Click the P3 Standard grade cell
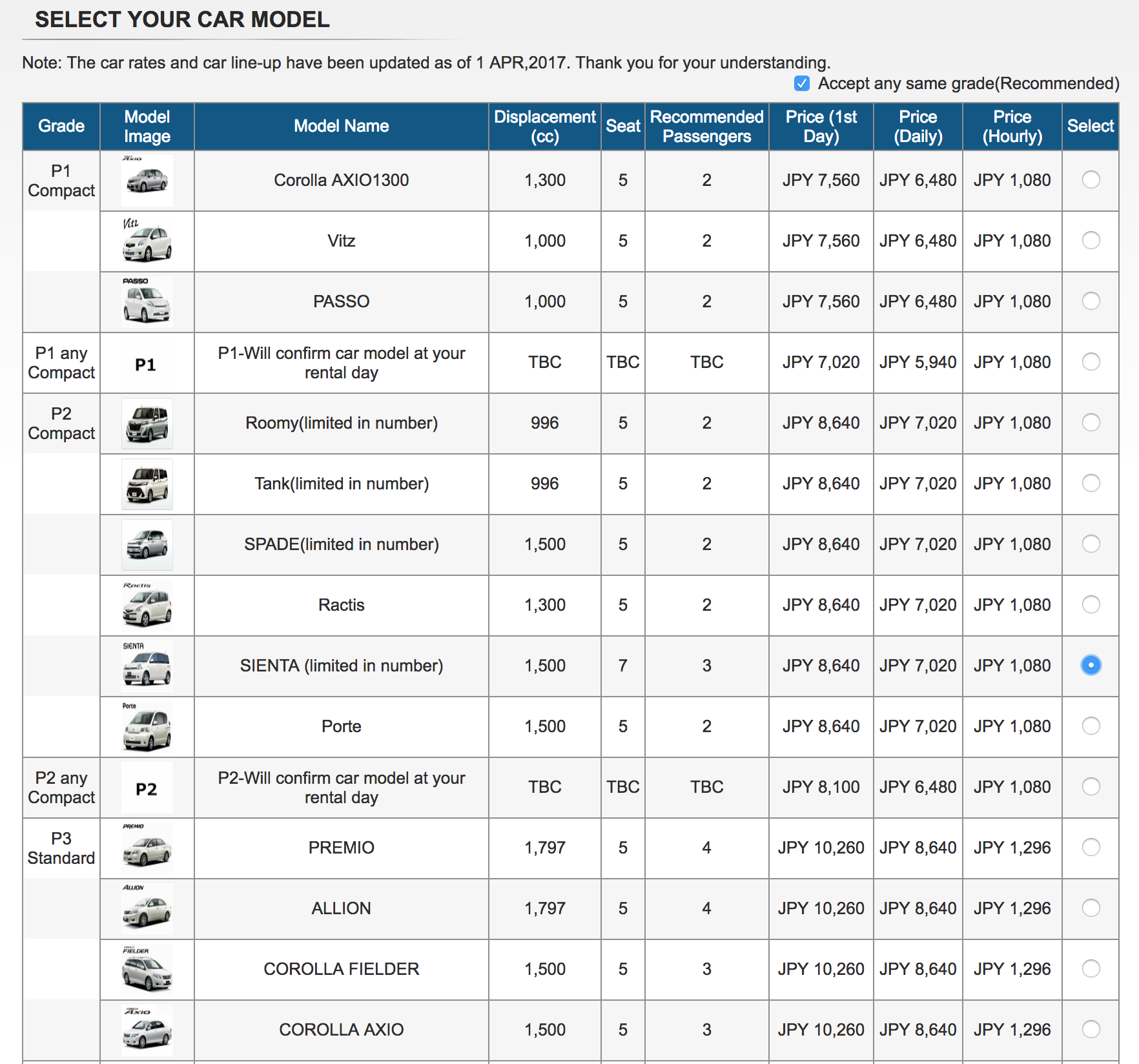1139x1064 pixels. [61, 848]
